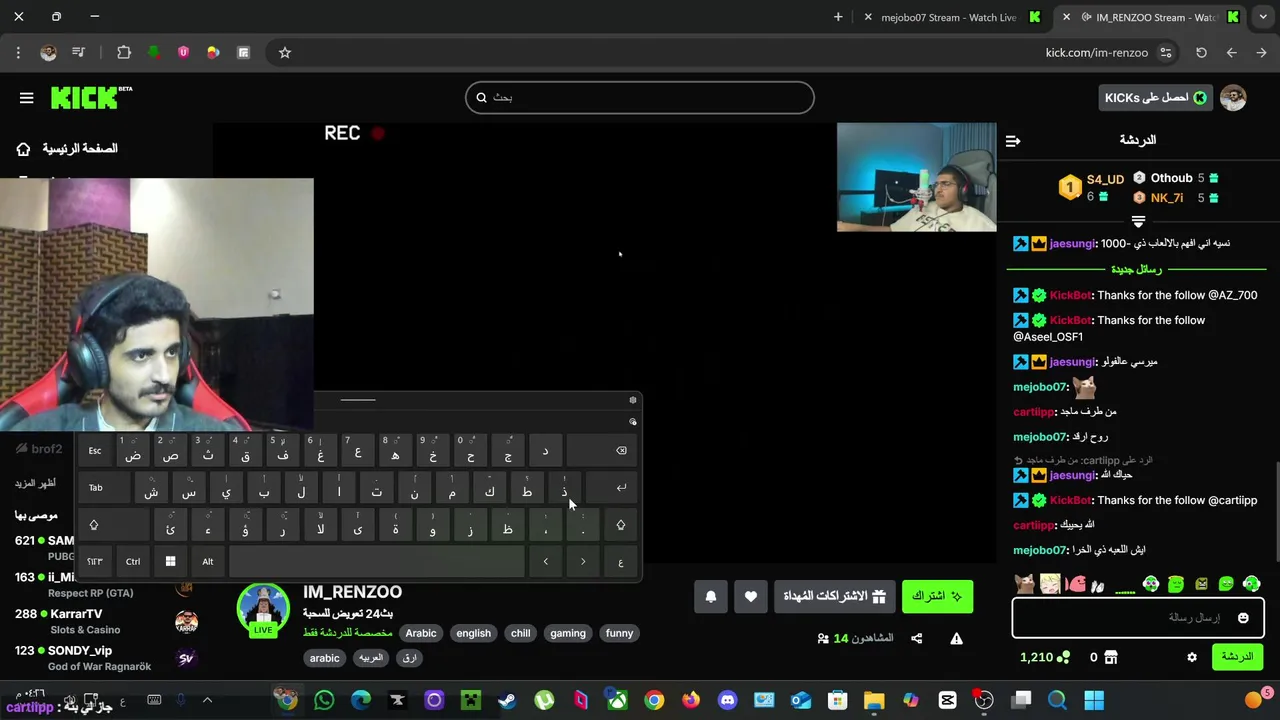Open the Chrome three-dot menu
The width and height of the screenshot is (1280, 720).
pyautogui.click(x=18, y=52)
